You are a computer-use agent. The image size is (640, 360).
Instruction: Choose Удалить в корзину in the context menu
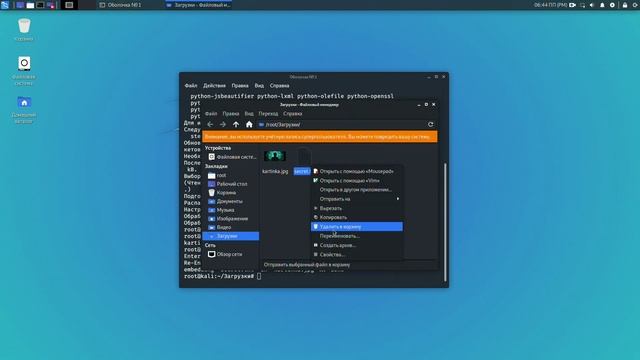point(357,227)
